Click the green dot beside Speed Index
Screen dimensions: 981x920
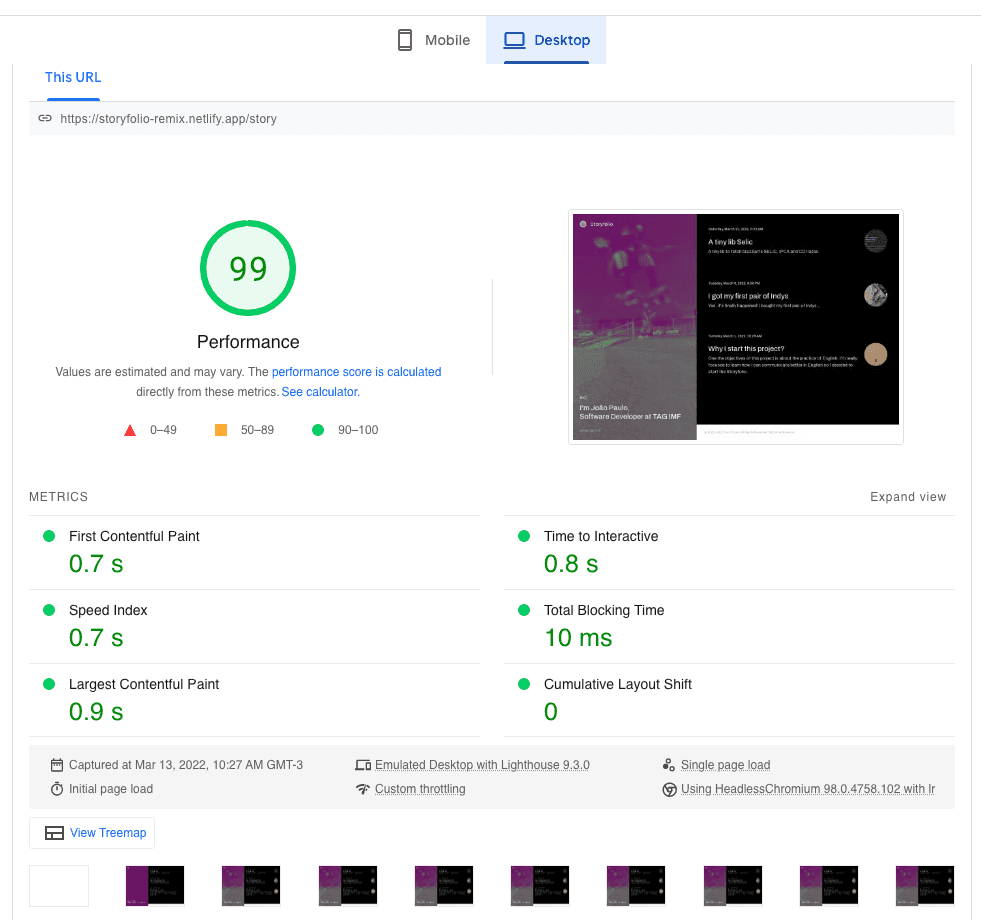point(49,610)
